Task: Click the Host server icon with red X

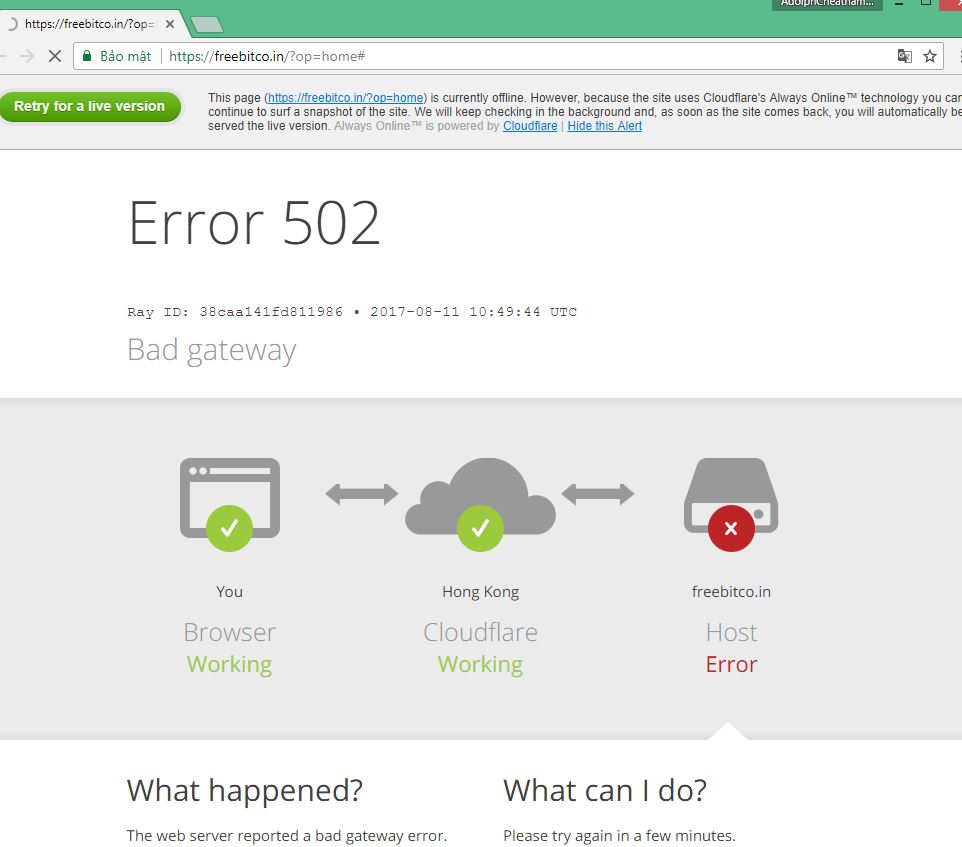Action: click(x=731, y=504)
